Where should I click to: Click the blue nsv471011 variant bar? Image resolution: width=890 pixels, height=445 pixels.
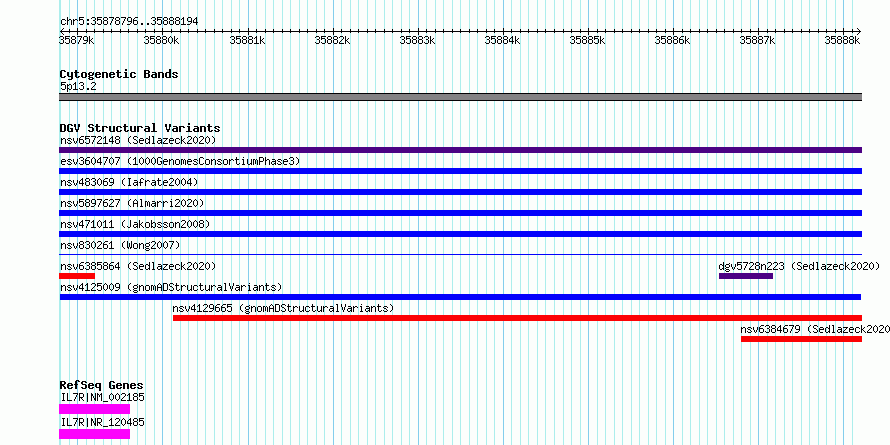click(x=460, y=234)
